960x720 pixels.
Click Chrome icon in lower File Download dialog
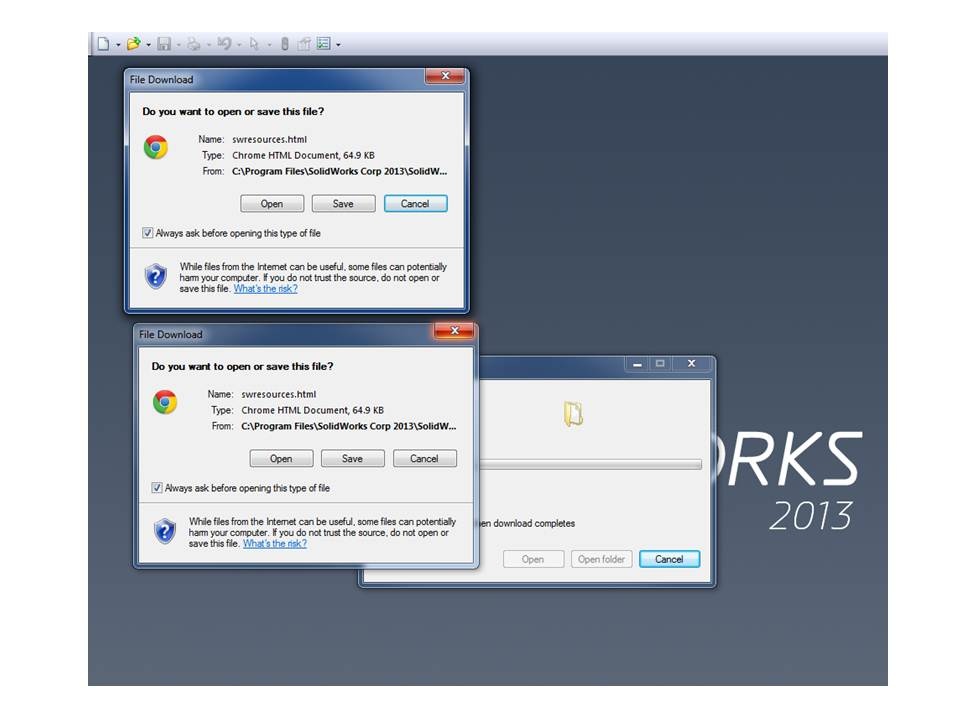pos(165,402)
